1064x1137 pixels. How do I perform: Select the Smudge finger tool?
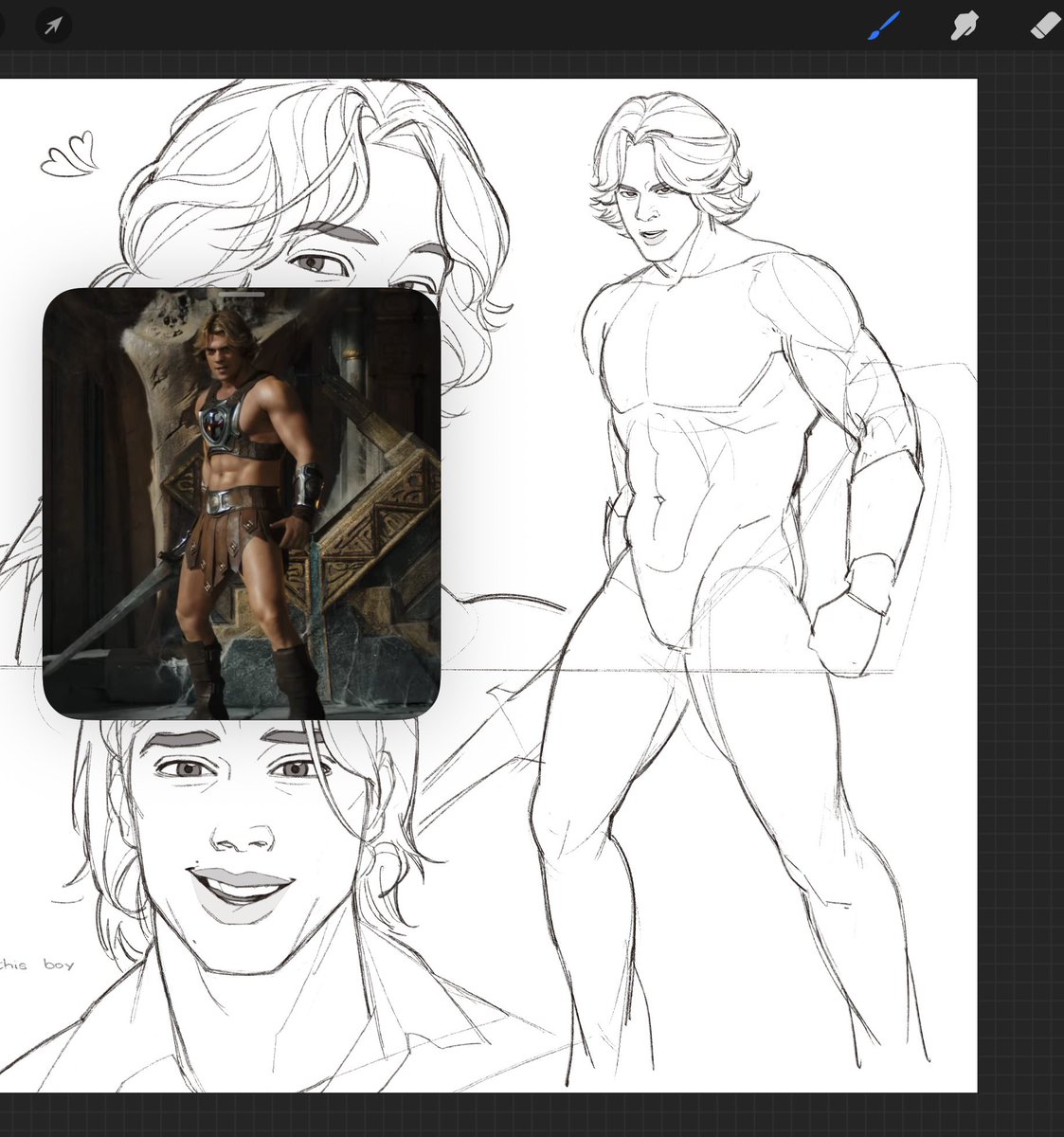tap(964, 26)
